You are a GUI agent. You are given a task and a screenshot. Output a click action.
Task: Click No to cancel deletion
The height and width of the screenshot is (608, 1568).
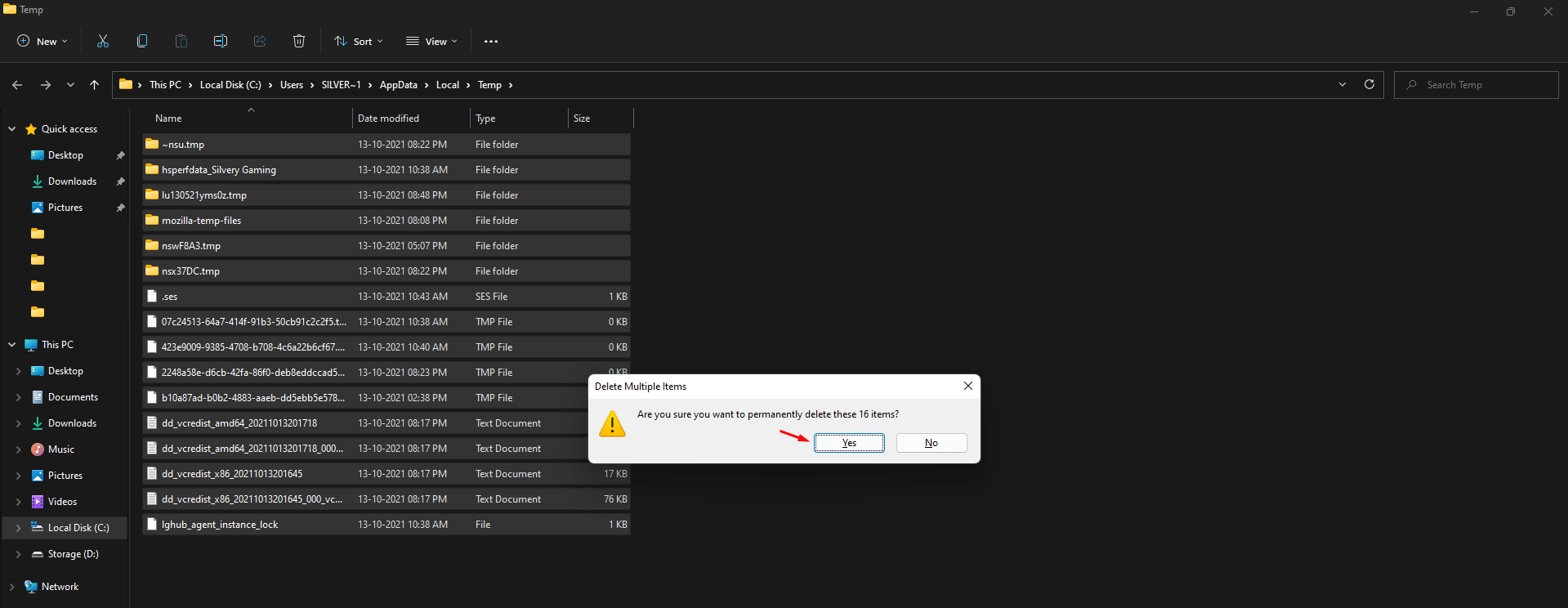(931, 443)
